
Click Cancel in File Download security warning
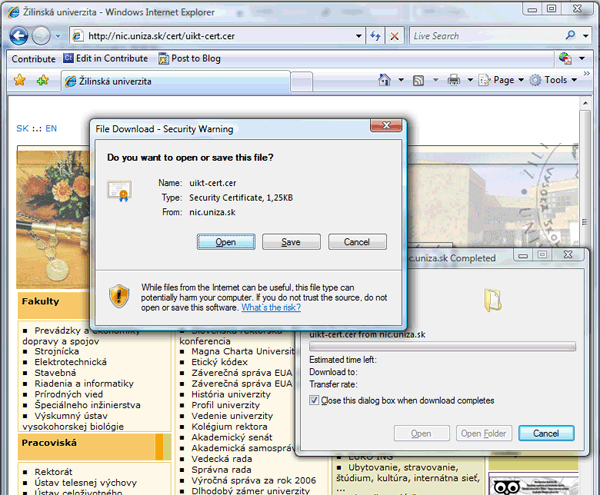coord(357,242)
